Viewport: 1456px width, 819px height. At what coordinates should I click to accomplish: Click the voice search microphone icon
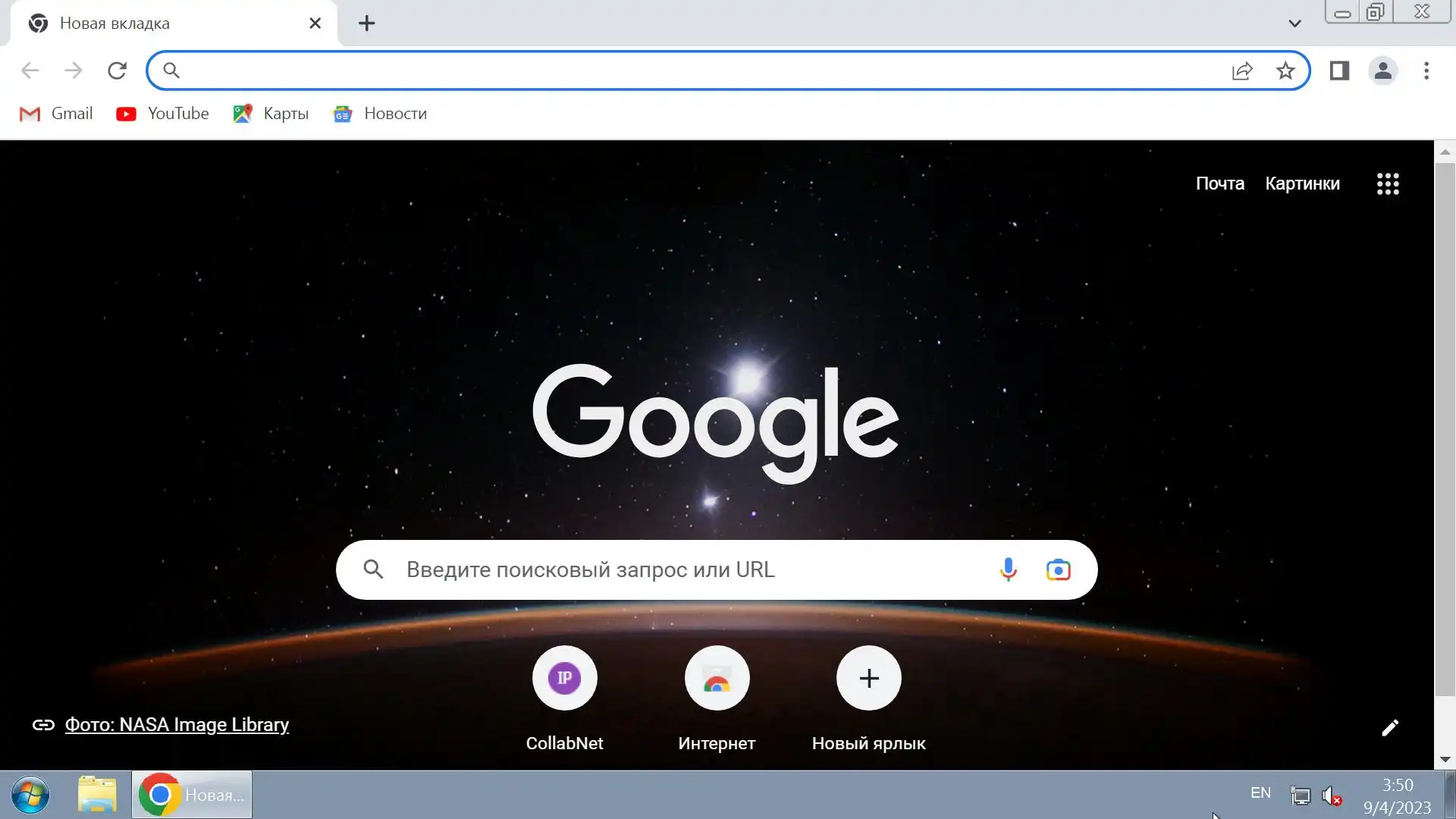click(x=1008, y=570)
